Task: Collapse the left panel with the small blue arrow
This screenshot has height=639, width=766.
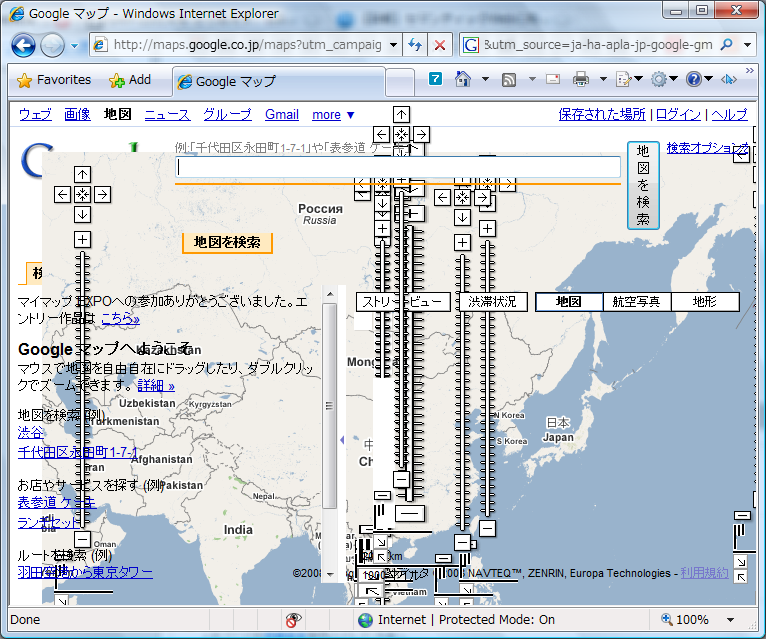Action: (342, 440)
